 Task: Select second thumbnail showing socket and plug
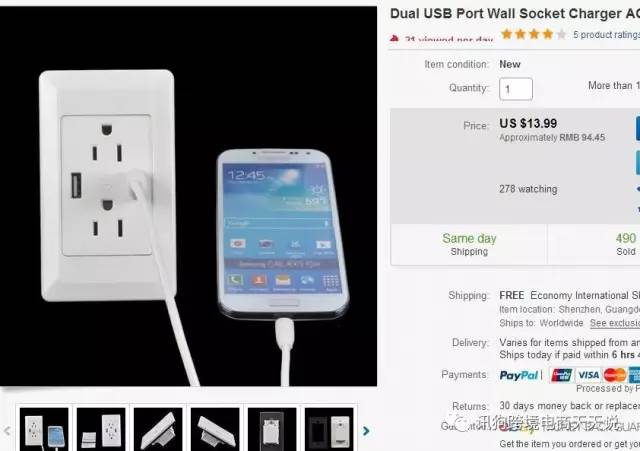pos(101,429)
